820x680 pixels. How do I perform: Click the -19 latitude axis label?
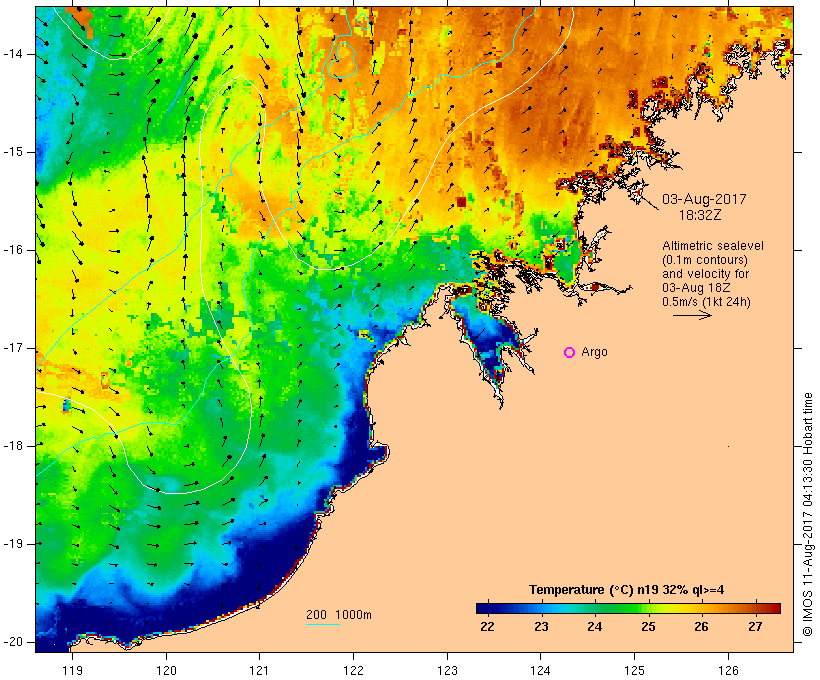pyautogui.click(x=12, y=543)
